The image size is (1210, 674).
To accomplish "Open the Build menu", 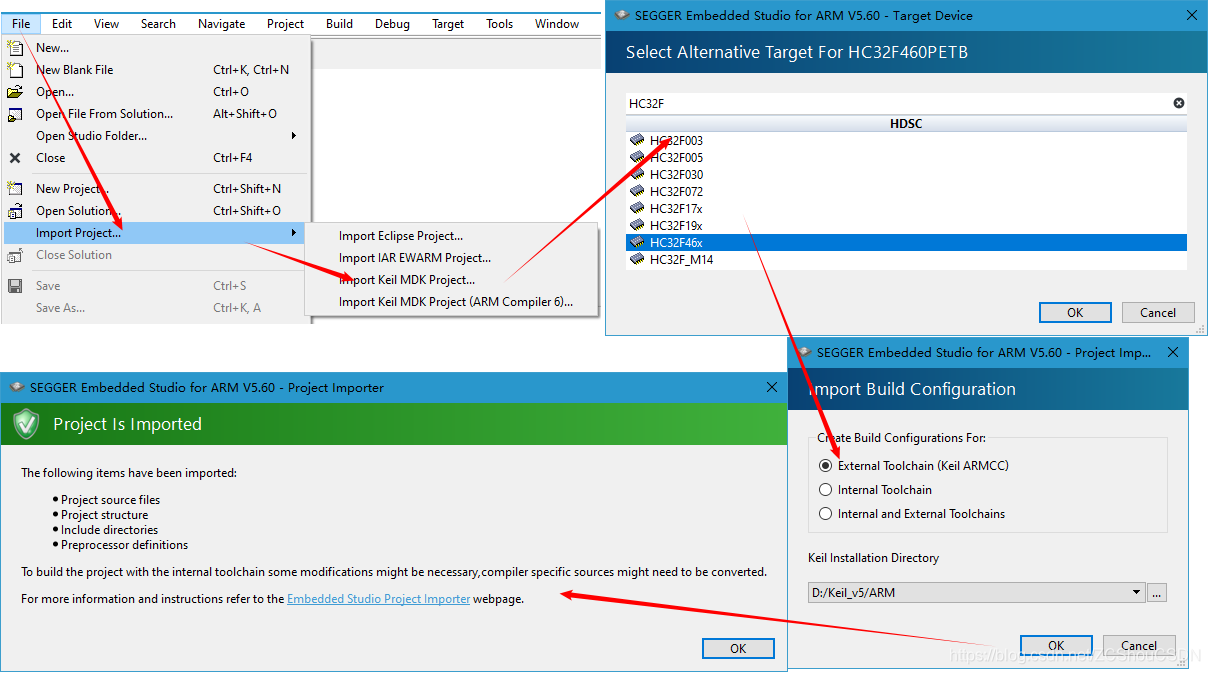I will (x=339, y=23).
